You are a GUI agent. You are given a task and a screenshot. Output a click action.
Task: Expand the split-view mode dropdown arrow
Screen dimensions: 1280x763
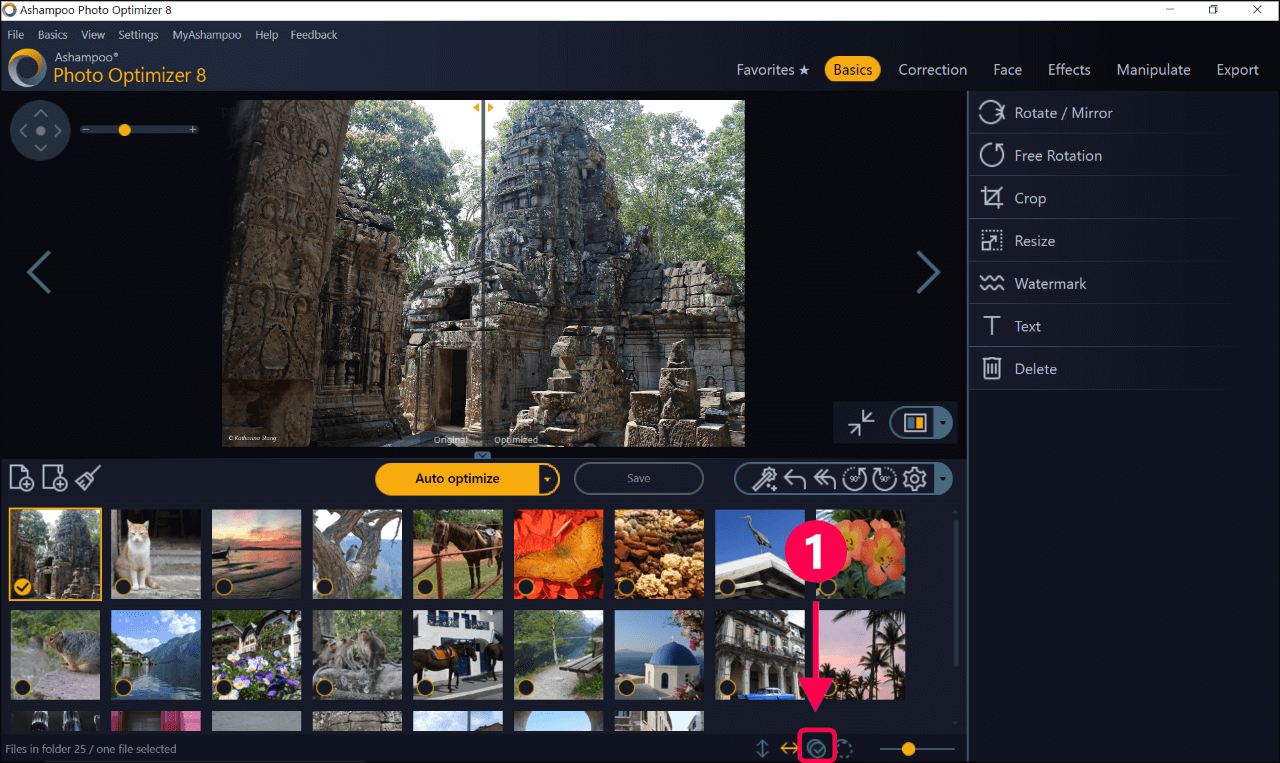(x=942, y=423)
